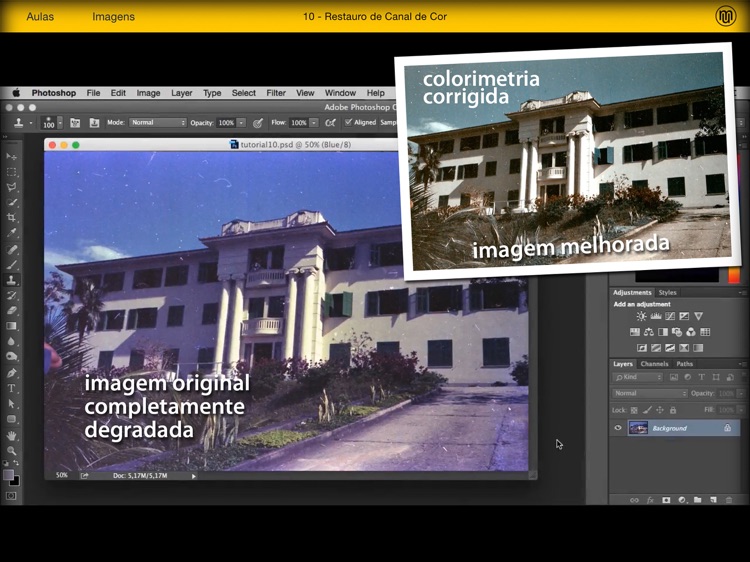Create a new layer group
The width and height of the screenshot is (750, 562).
click(697, 500)
